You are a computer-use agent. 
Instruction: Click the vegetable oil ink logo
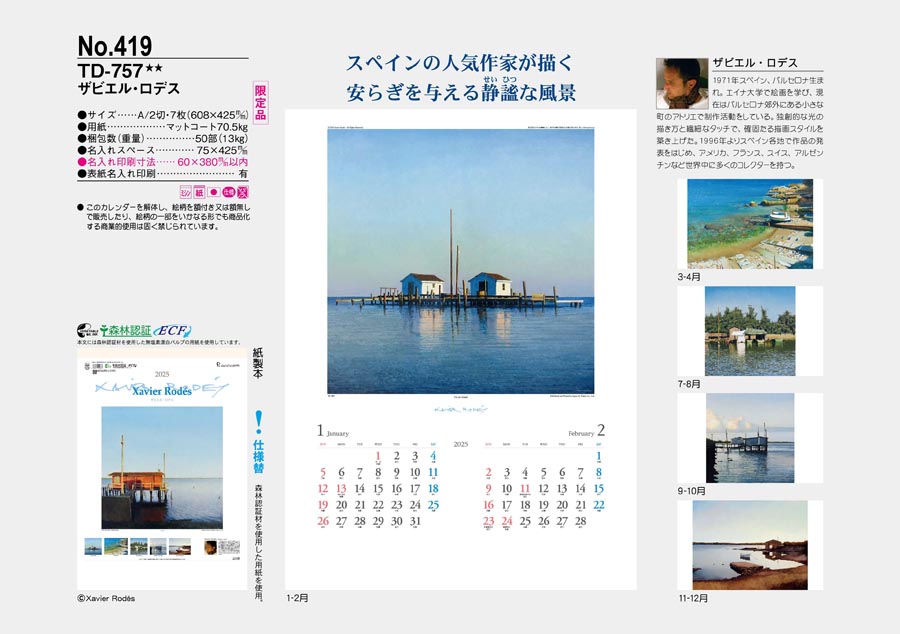pyautogui.click(x=87, y=330)
